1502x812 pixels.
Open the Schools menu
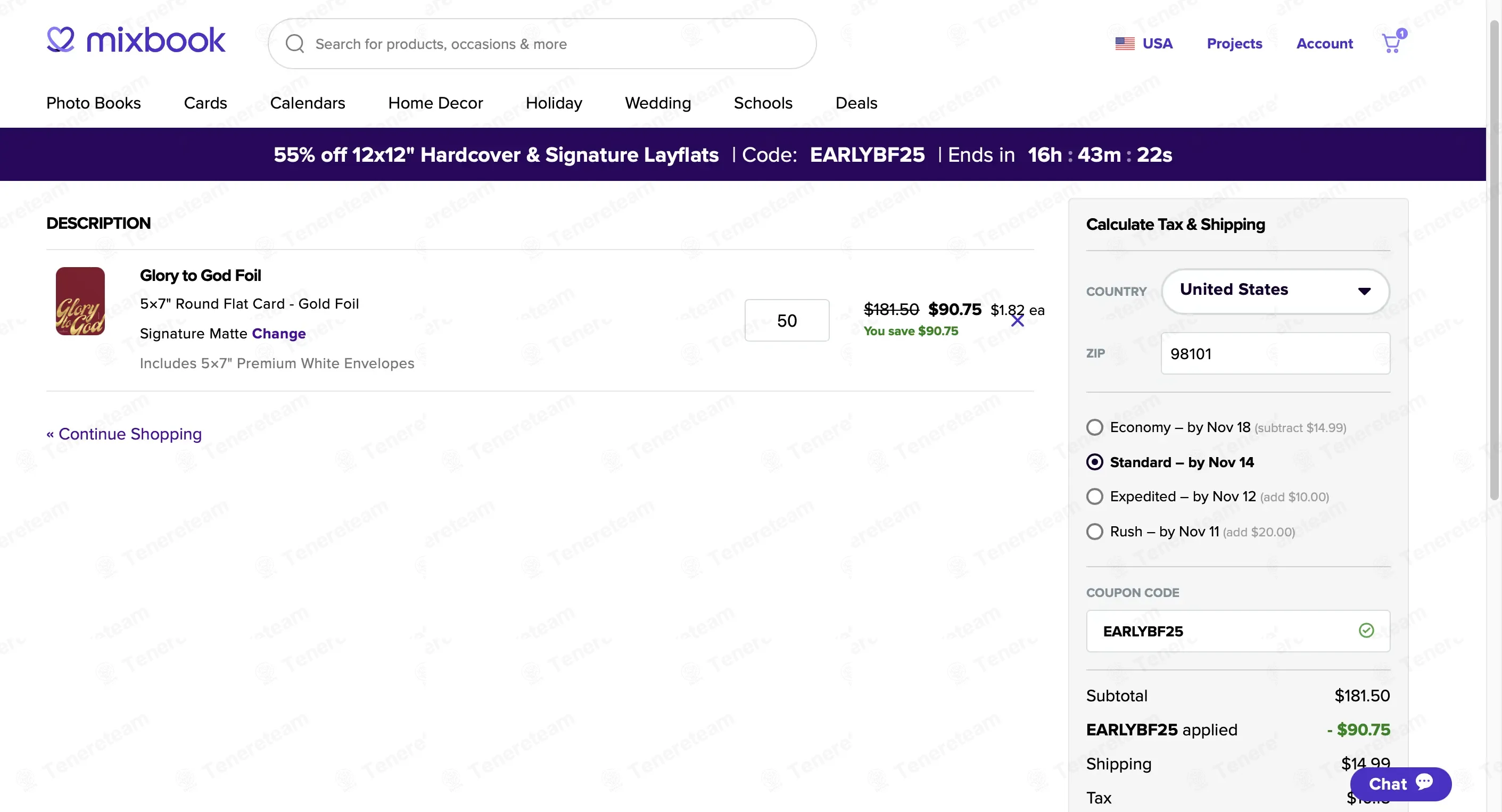[x=763, y=103]
